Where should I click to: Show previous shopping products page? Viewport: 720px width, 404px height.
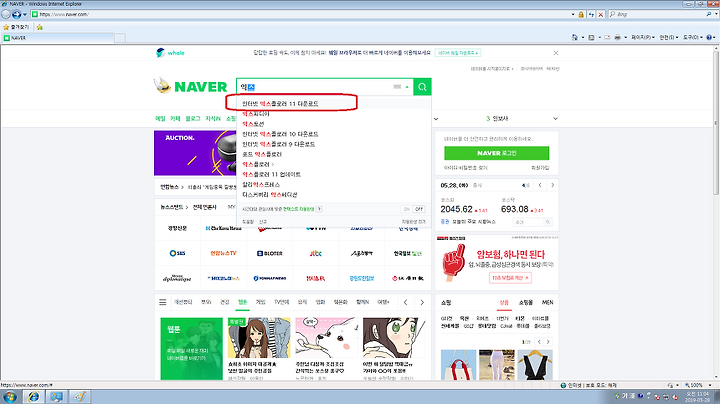(x=539, y=342)
